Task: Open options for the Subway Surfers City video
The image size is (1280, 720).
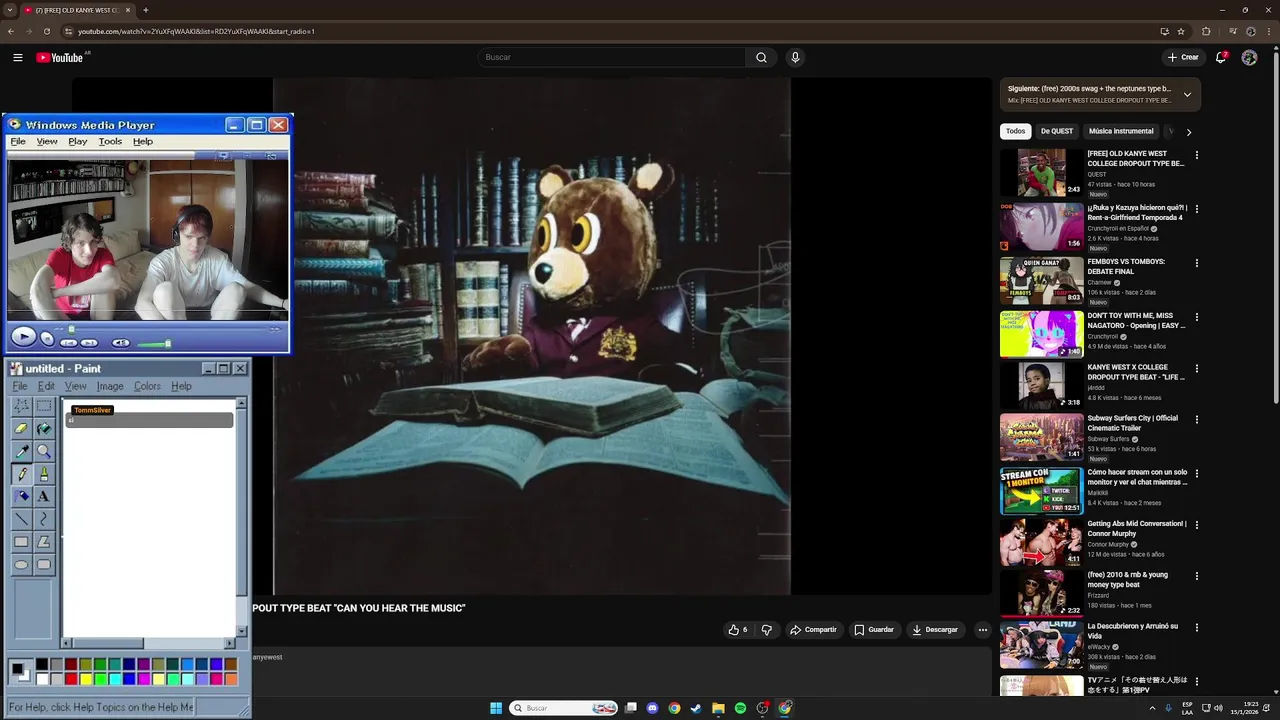Action: [1197, 419]
